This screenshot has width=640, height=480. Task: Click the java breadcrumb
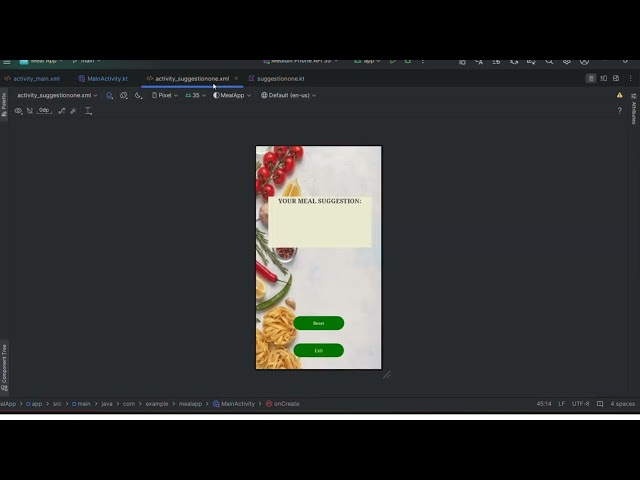(107, 404)
